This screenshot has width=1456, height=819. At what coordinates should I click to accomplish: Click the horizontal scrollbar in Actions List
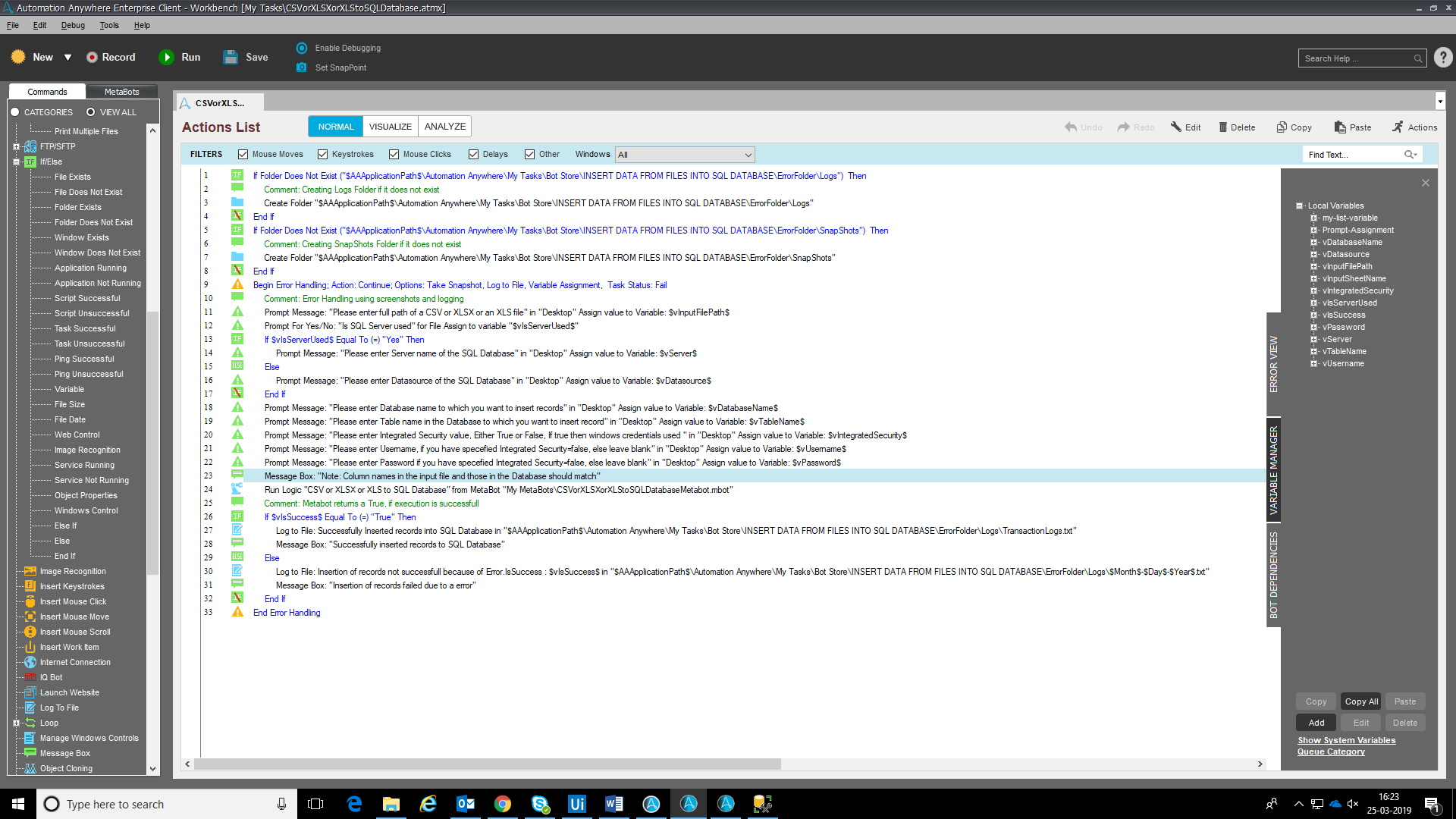(x=487, y=764)
